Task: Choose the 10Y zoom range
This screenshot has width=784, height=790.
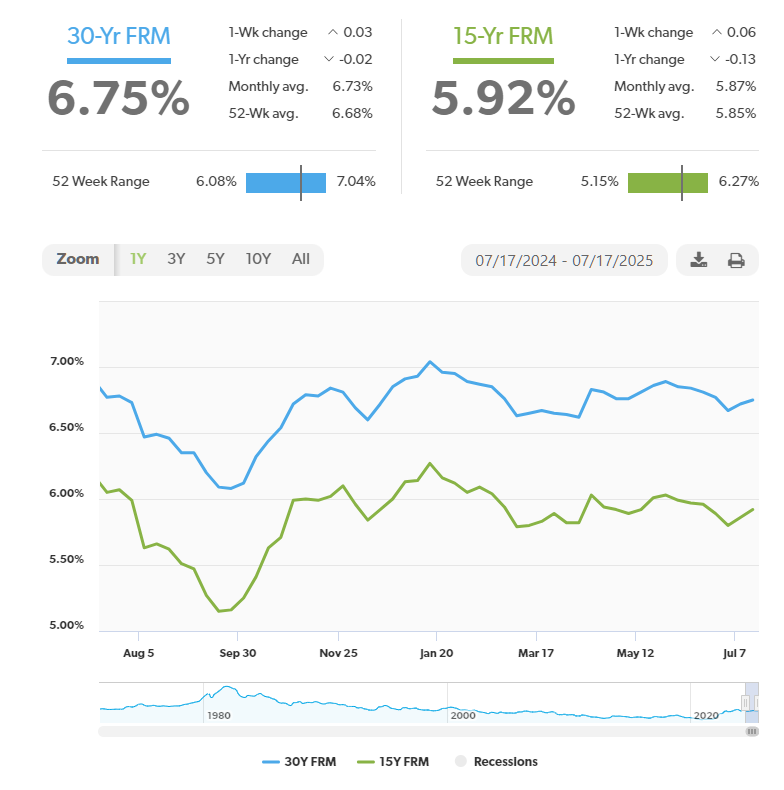Action: pyautogui.click(x=258, y=259)
